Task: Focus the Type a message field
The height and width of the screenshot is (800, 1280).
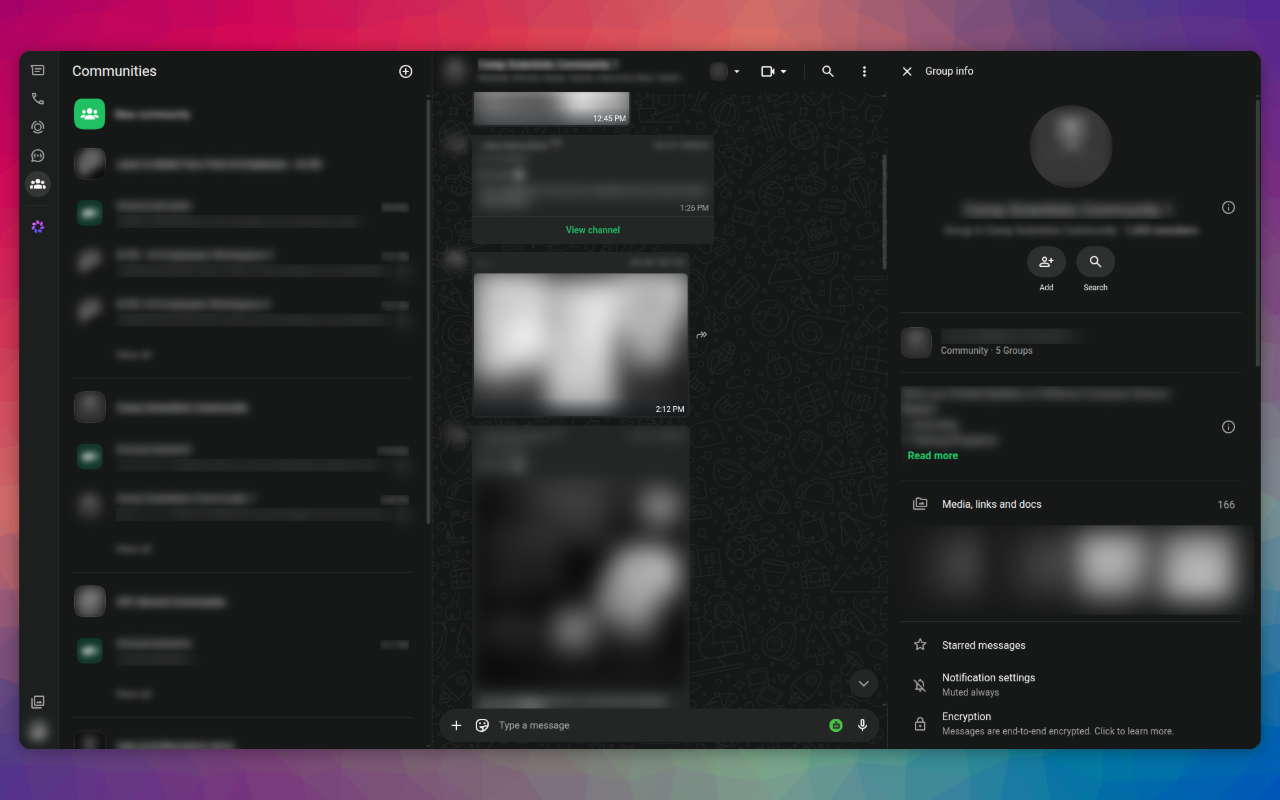Action: click(x=660, y=725)
